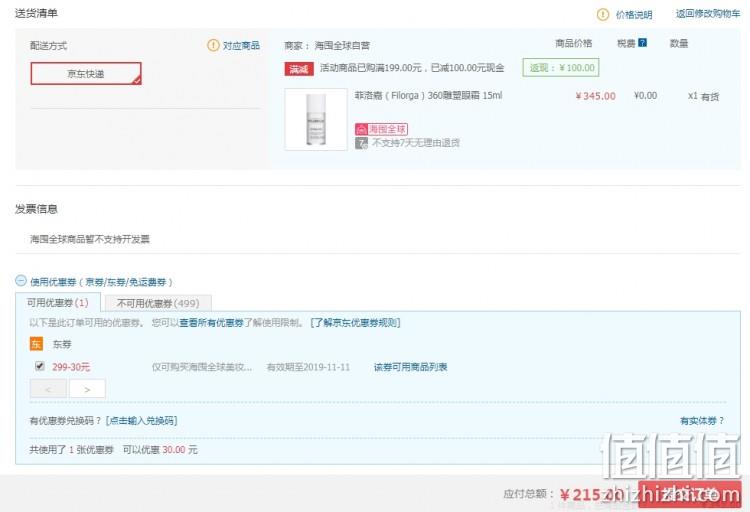
Task: Click 点击输入兑换码 link
Action: point(142,421)
